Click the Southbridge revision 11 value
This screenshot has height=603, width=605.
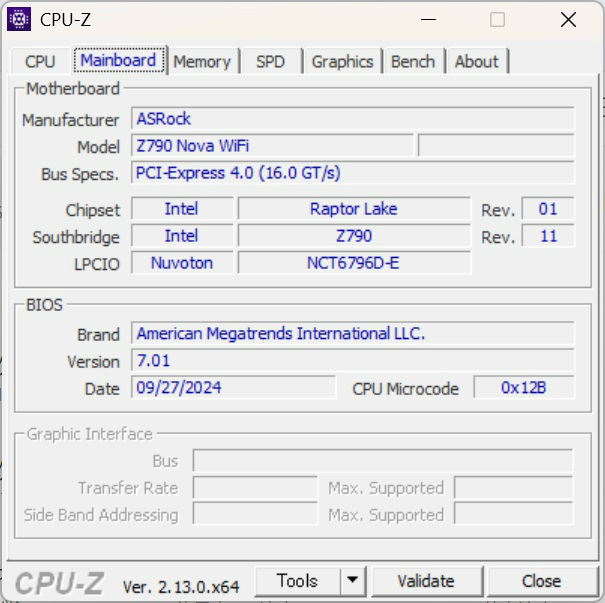pyautogui.click(x=548, y=236)
